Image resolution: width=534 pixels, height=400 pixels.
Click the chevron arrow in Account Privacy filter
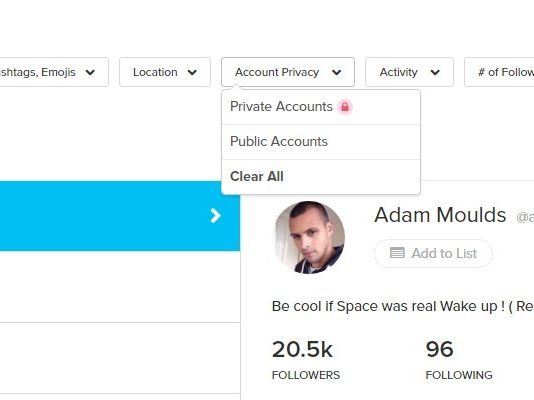tap(336, 73)
